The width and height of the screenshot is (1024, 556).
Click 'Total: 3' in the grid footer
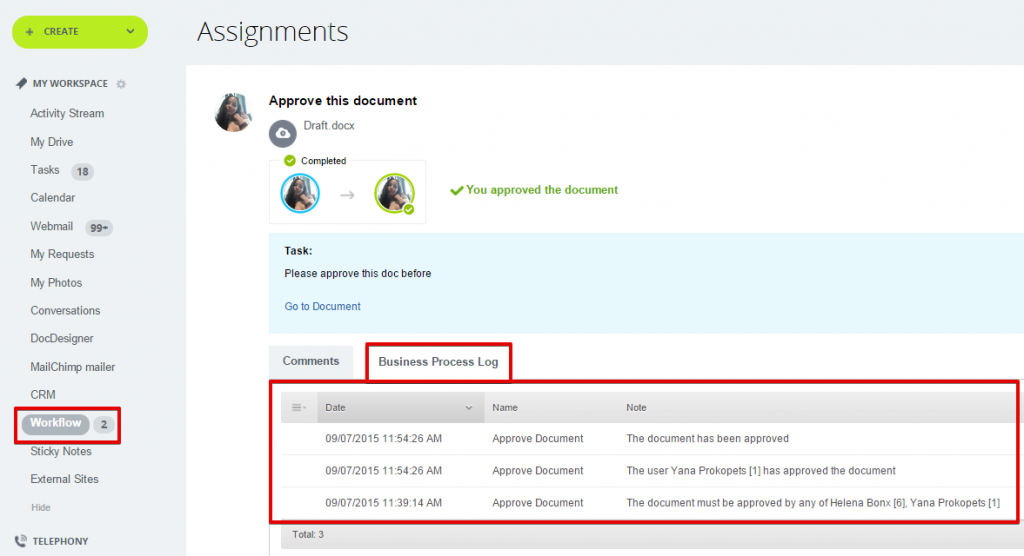point(308,534)
